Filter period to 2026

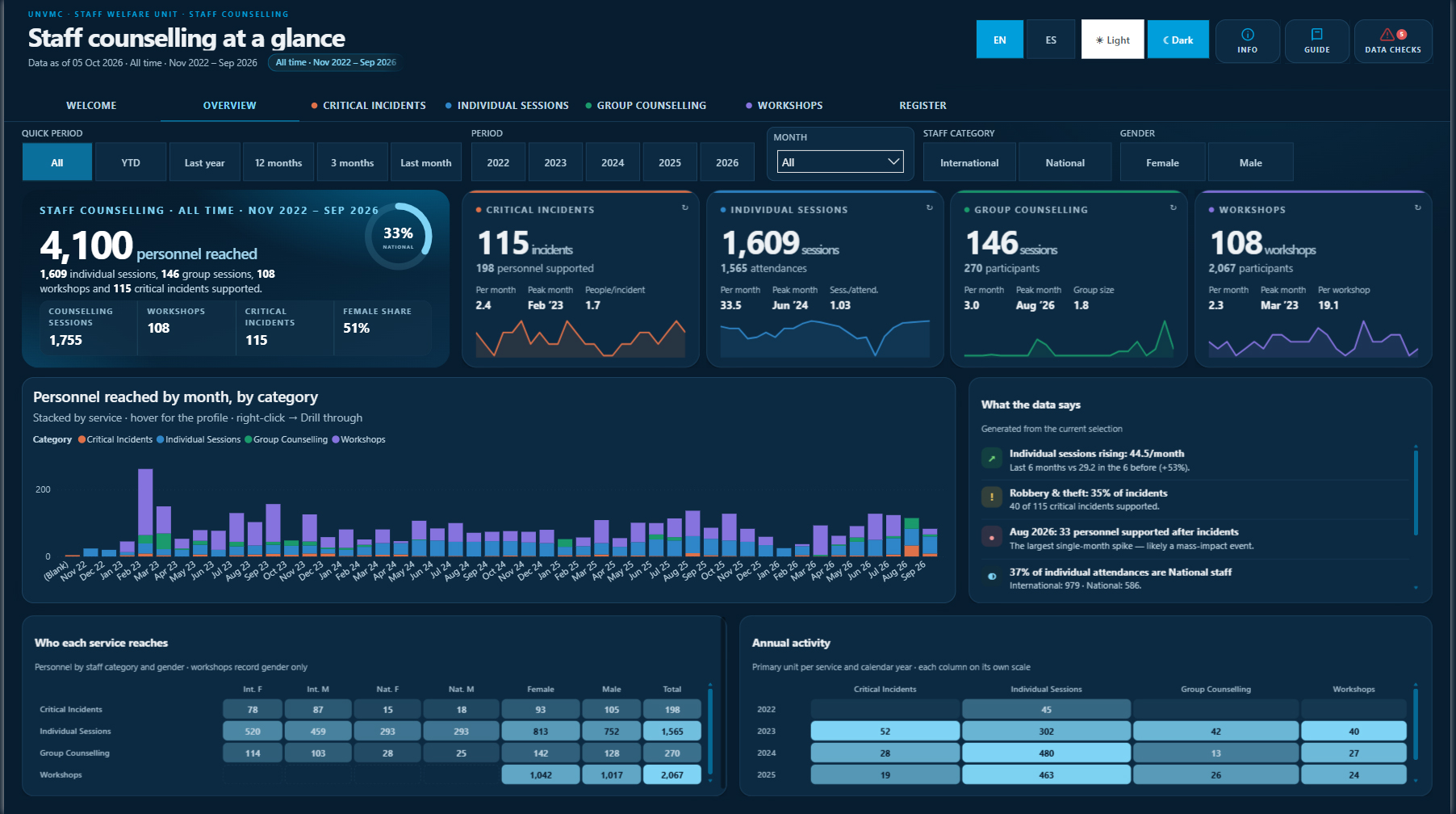pyautogui.click(x=727, y=162)
